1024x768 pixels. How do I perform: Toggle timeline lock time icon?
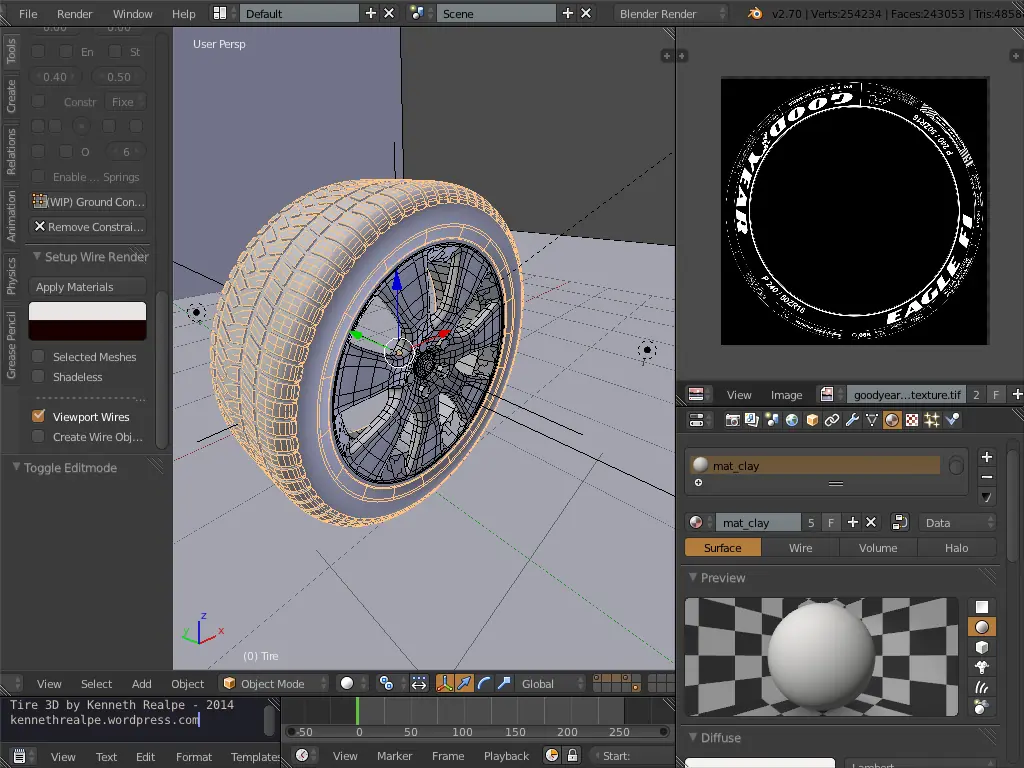coord(572,756)
